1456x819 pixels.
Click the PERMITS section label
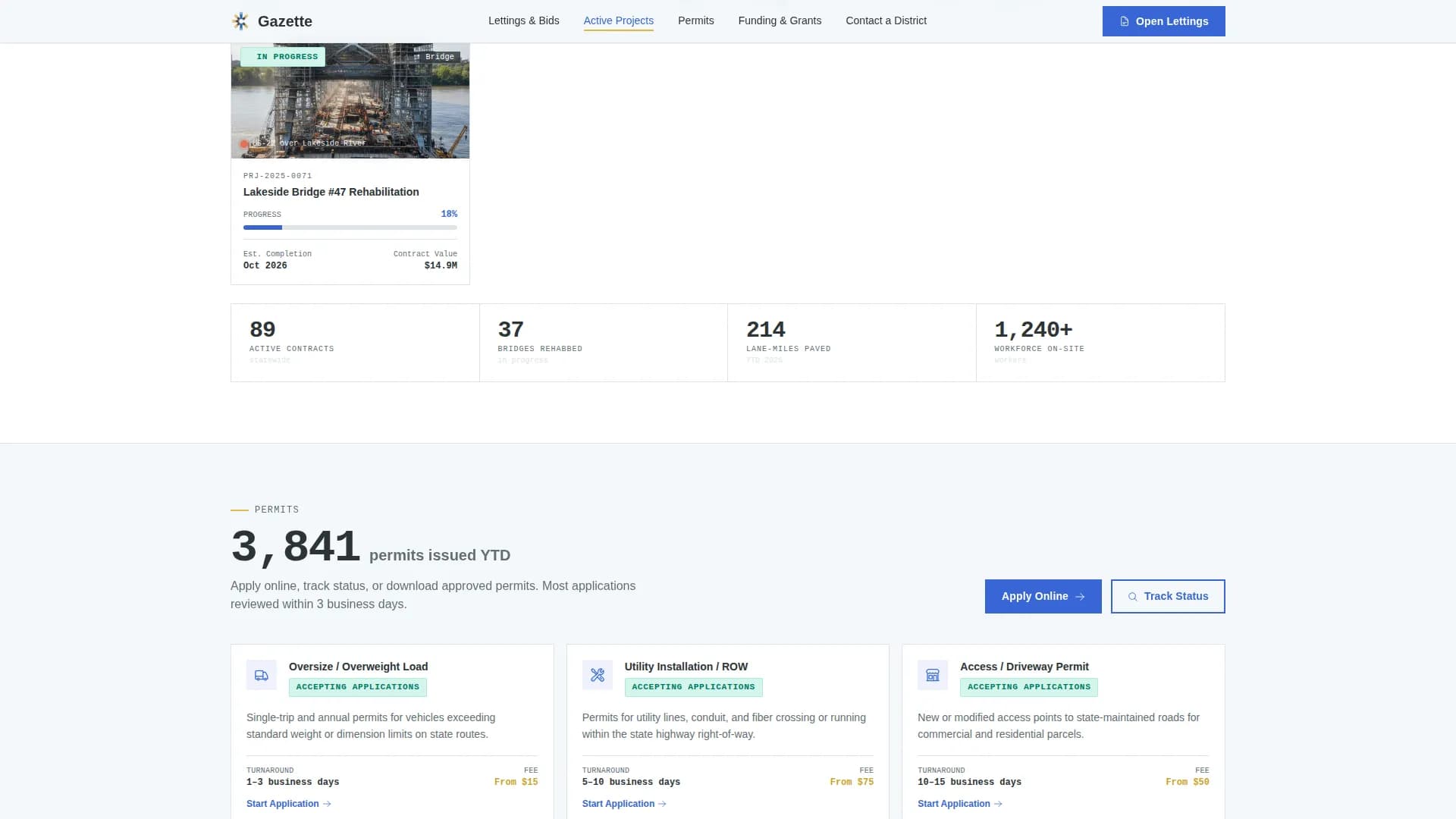(277, 510)
